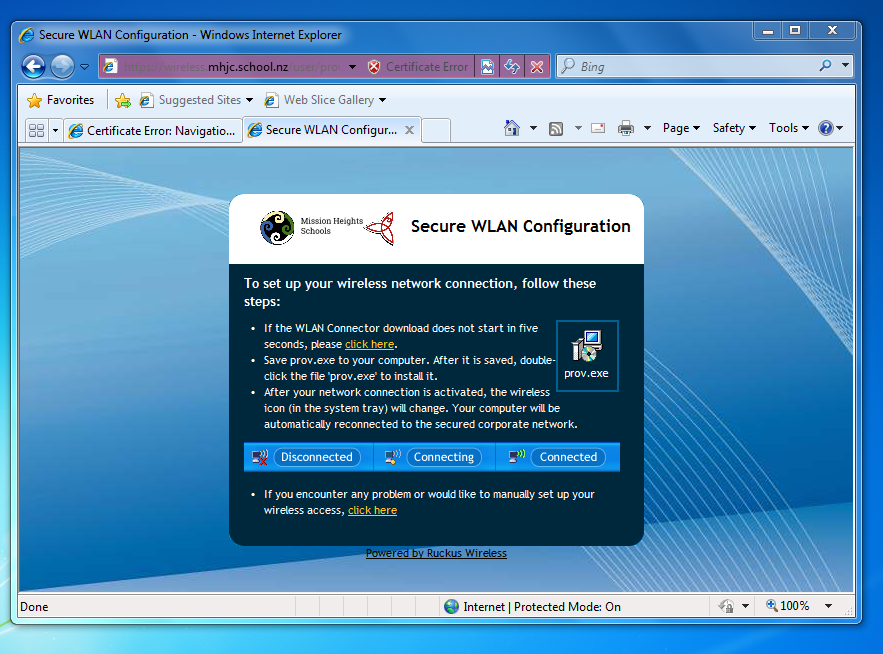883x654 pixels.
Task: Open Compatibility View icon in address bar
Action: (x=487, y=67)
